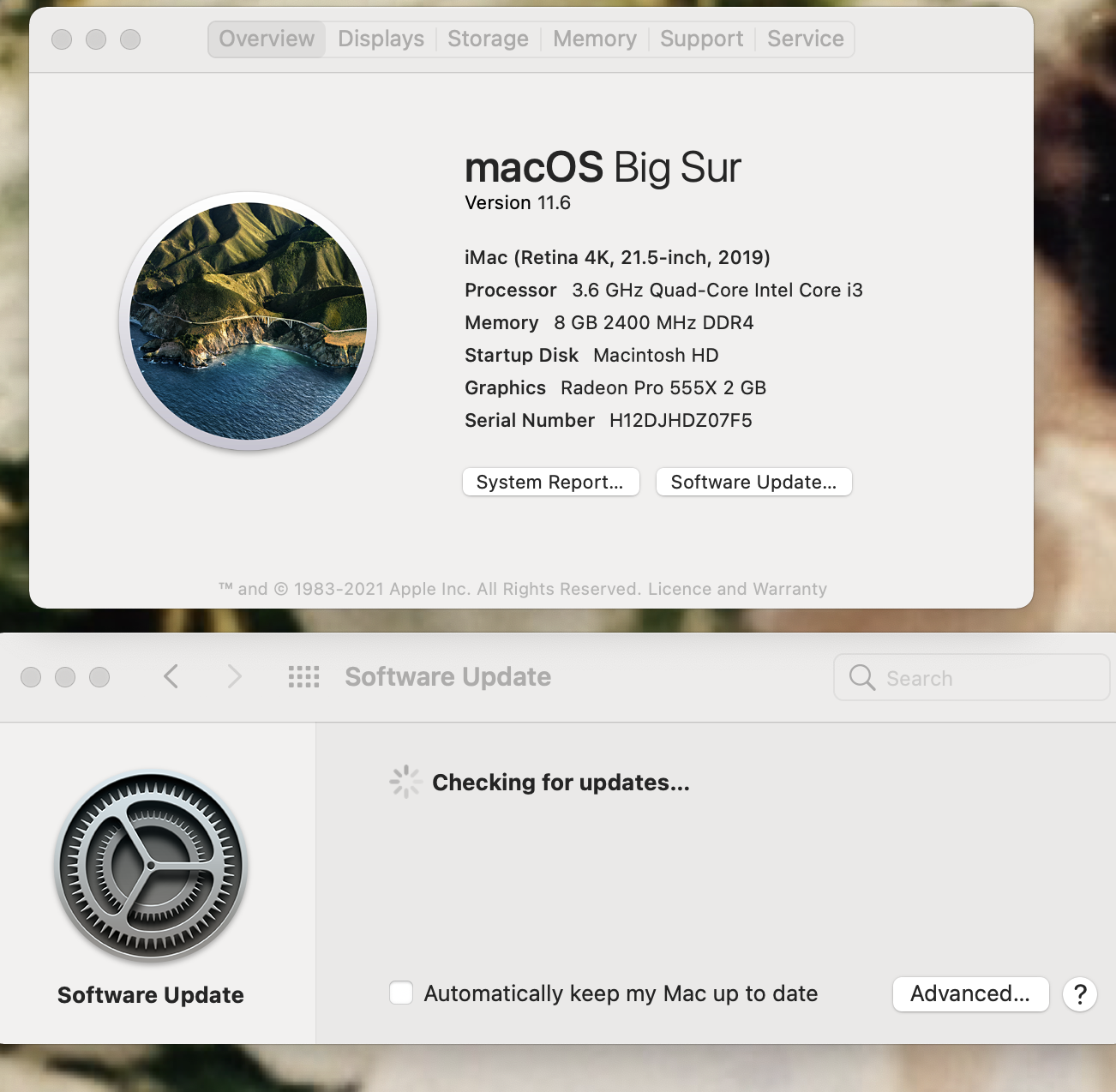Screen dimensions: 1116x1092
Task: Open the Support tab
Action: pos(702,39)
